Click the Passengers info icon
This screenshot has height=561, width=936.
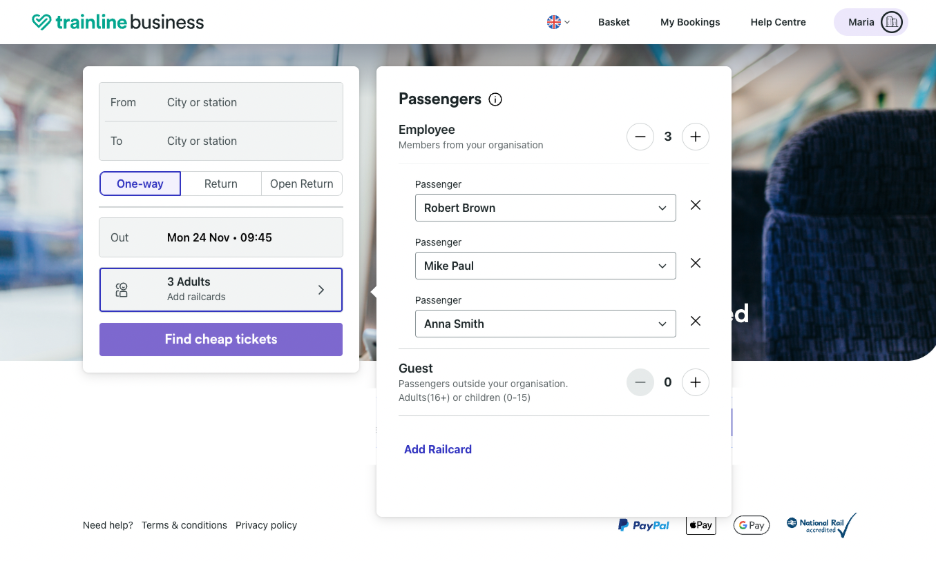click(x=495, y=99)
